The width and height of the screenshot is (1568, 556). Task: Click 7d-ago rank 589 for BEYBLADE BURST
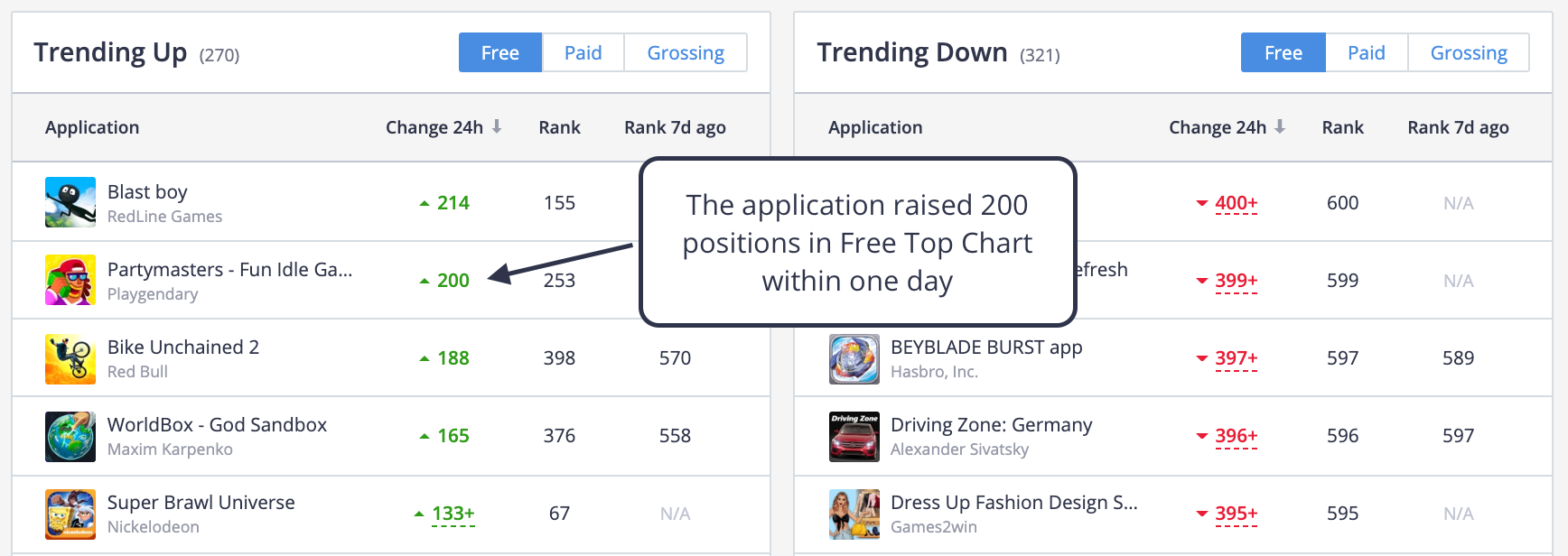click(1458, 358)
